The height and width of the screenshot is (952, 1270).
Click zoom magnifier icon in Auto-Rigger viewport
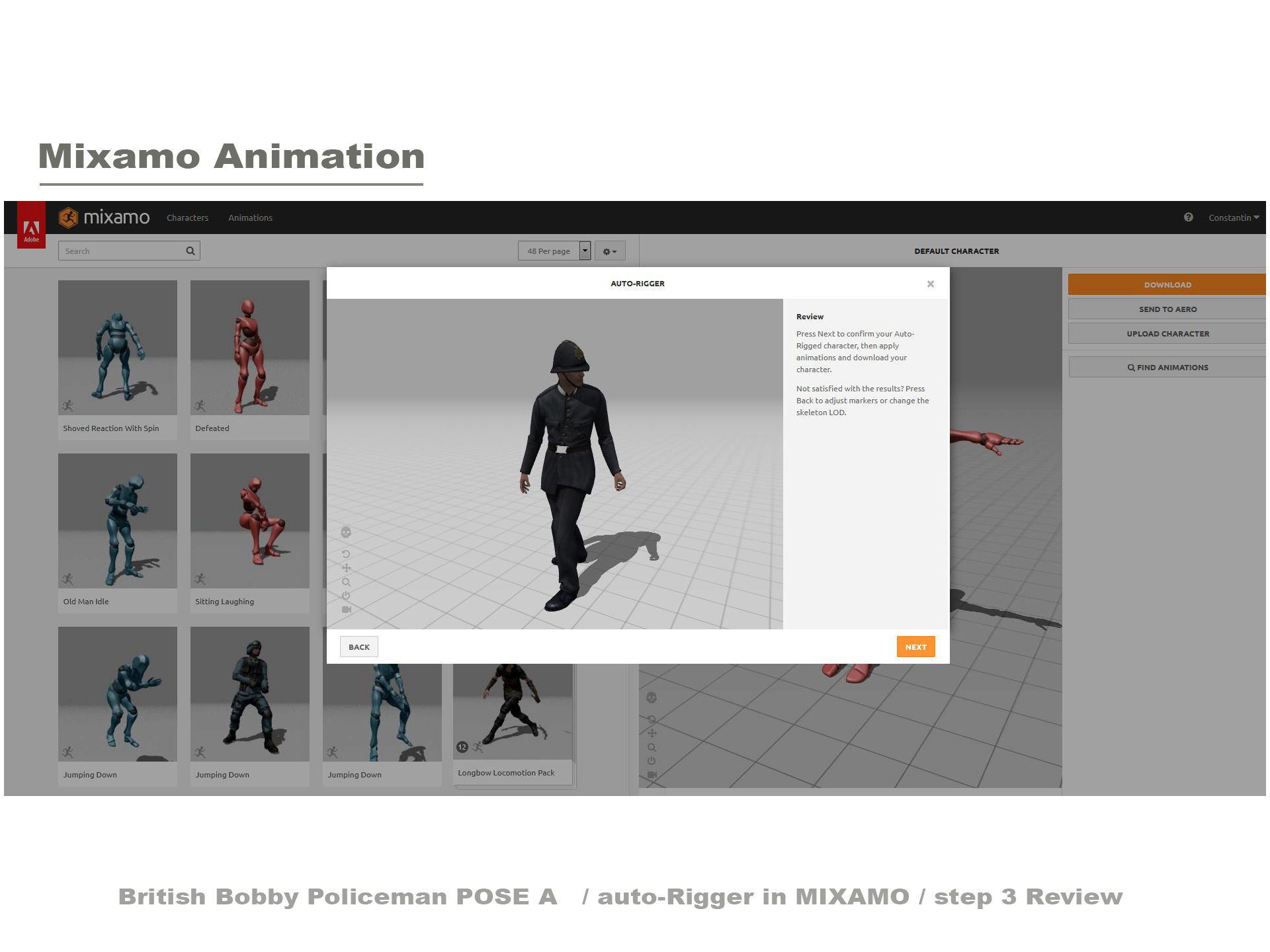[x=346, y=582]
